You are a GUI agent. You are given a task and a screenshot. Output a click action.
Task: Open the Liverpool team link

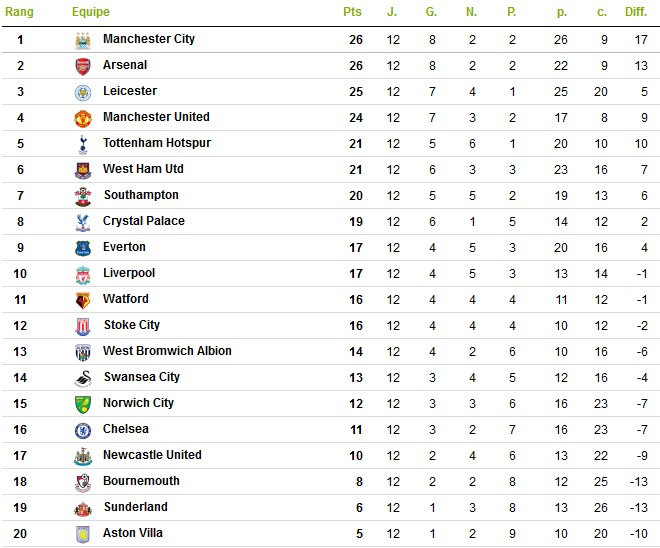point(128,273)
